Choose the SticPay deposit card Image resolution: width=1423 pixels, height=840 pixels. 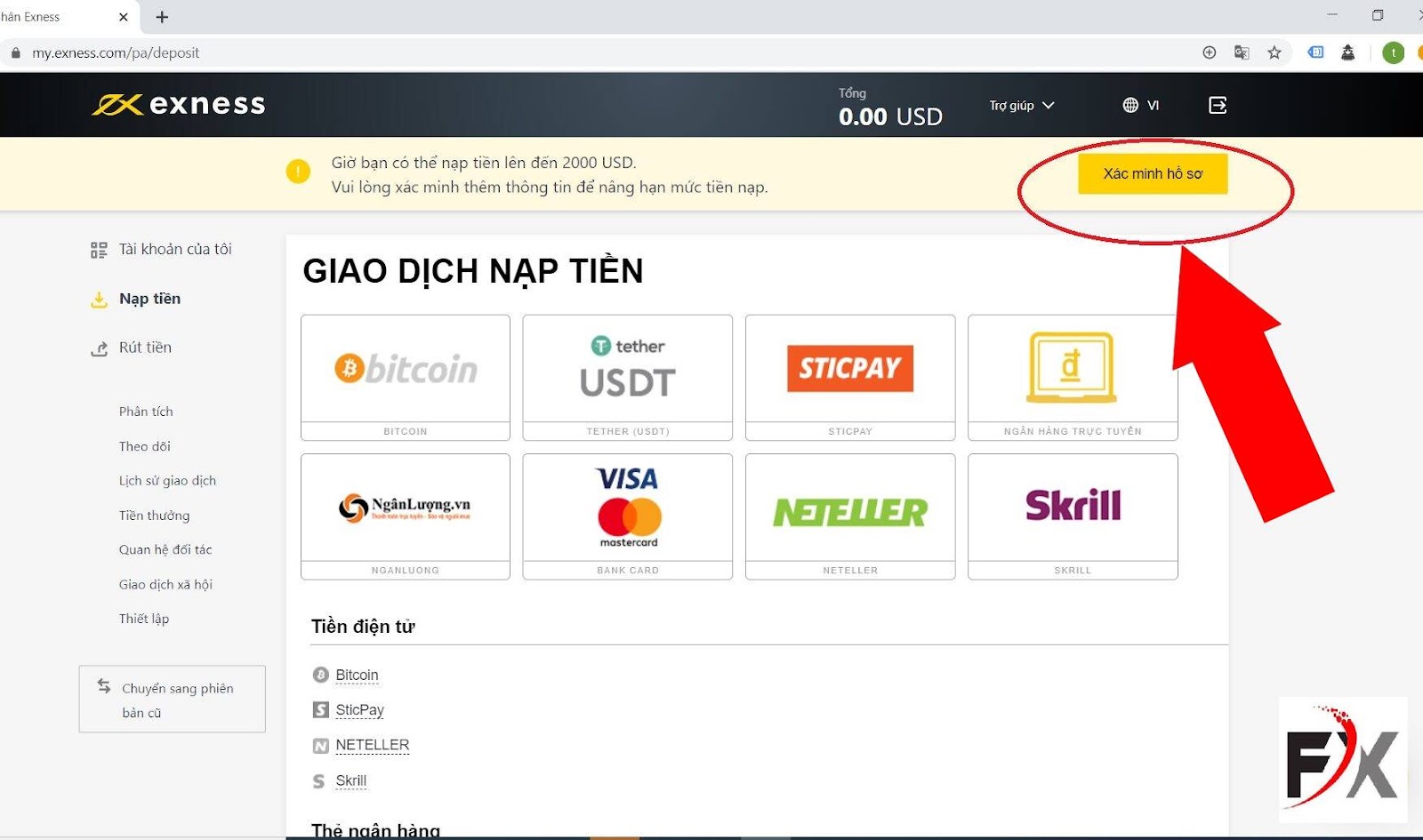(850, 378)
